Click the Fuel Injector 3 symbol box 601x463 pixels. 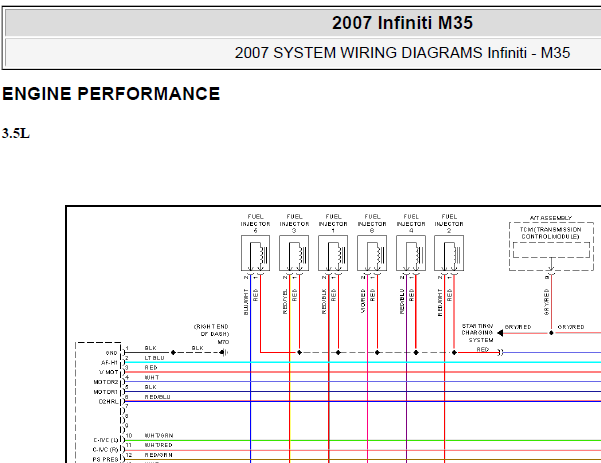coord(294,253)
